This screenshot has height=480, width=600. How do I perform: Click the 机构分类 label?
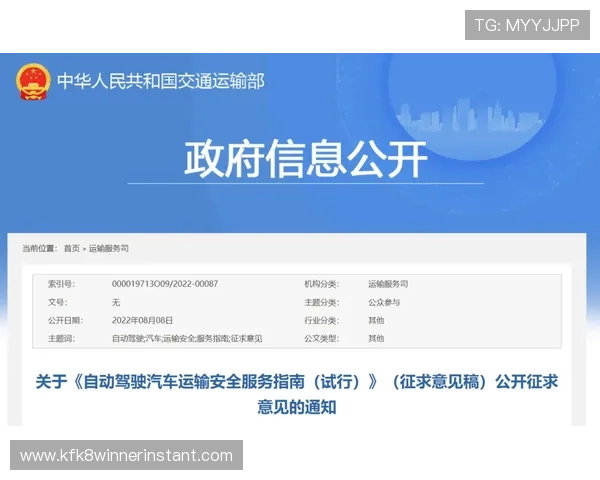322,284
